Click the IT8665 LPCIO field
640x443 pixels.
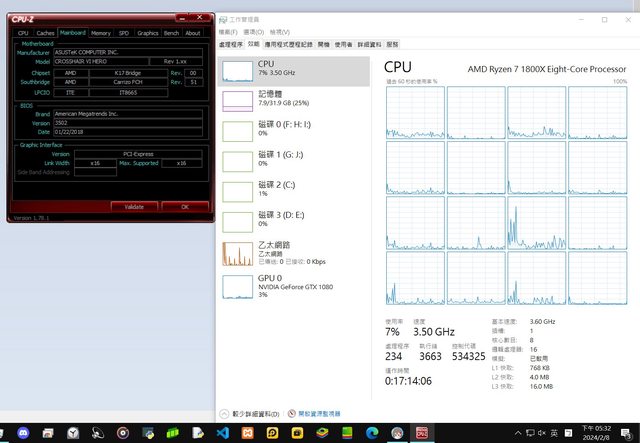coord(128,93)
